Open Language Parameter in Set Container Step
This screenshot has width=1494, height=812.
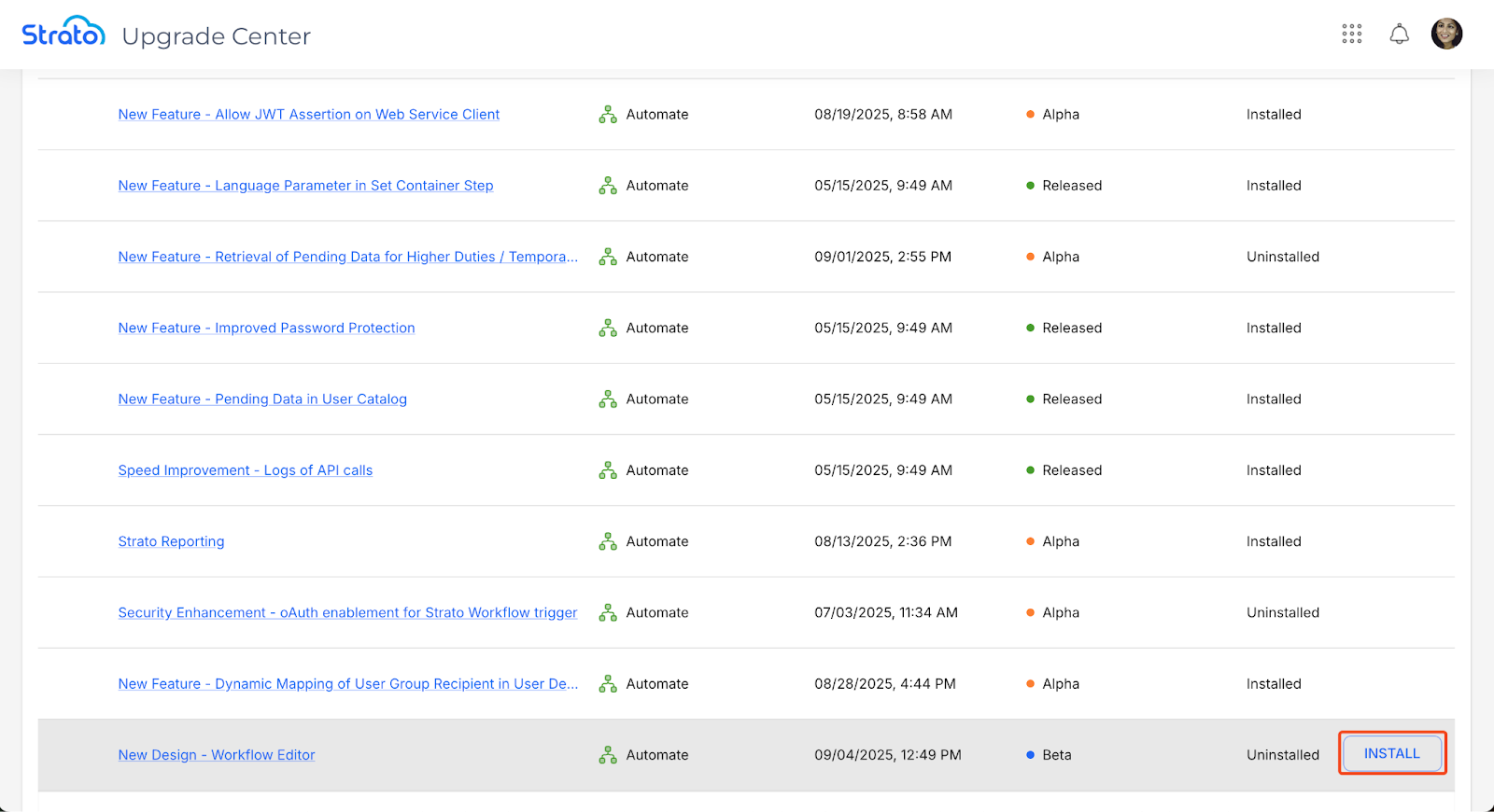pyautogui.click(x=305, y=186)
